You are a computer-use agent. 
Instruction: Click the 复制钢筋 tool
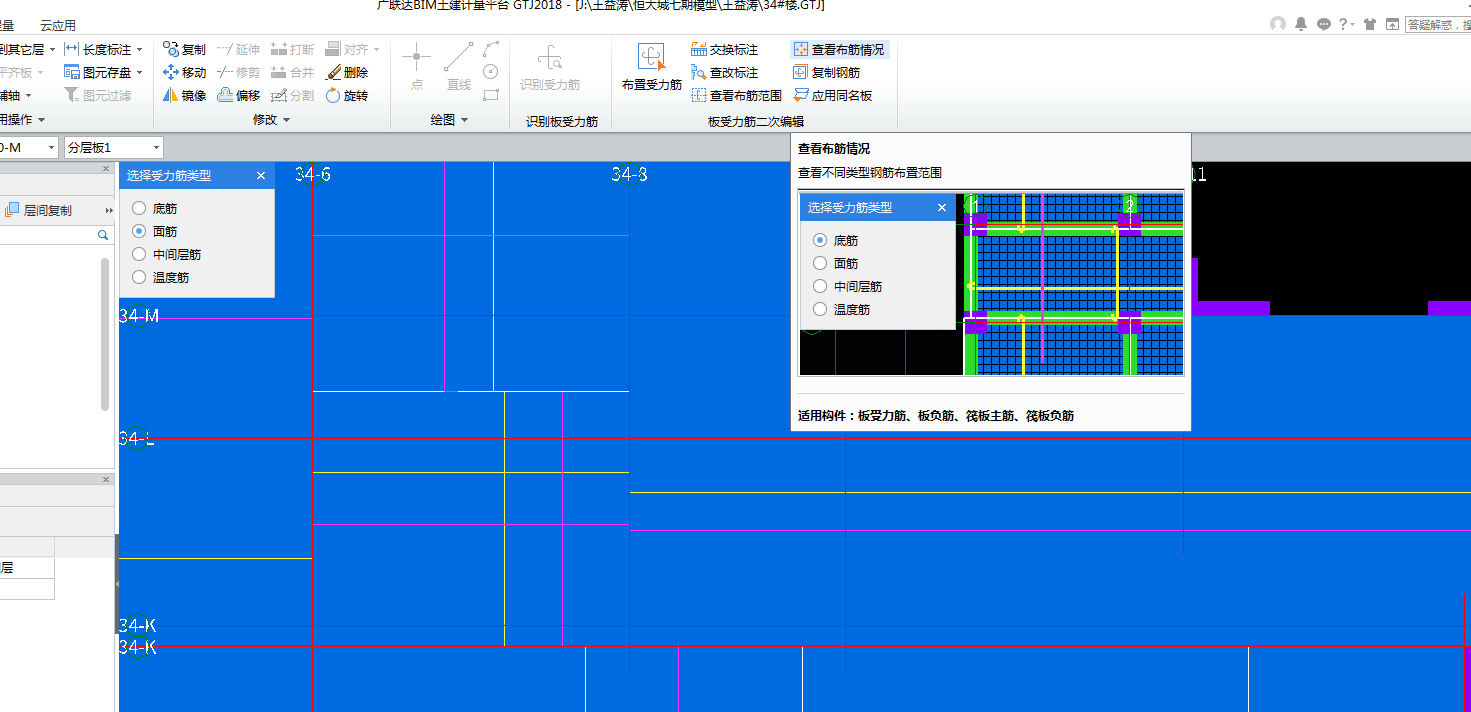tap(826, 72)
